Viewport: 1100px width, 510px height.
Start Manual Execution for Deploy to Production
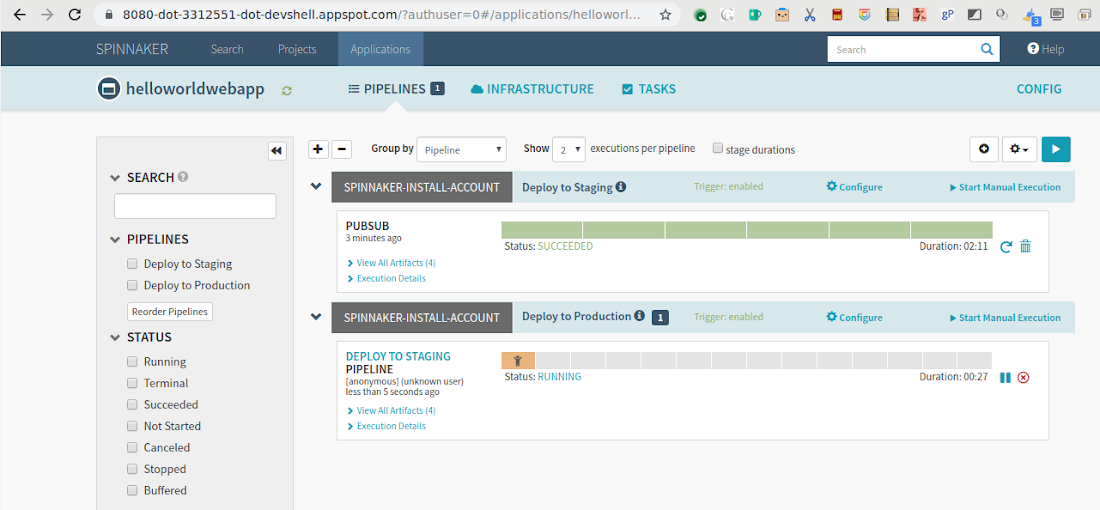1005,318
